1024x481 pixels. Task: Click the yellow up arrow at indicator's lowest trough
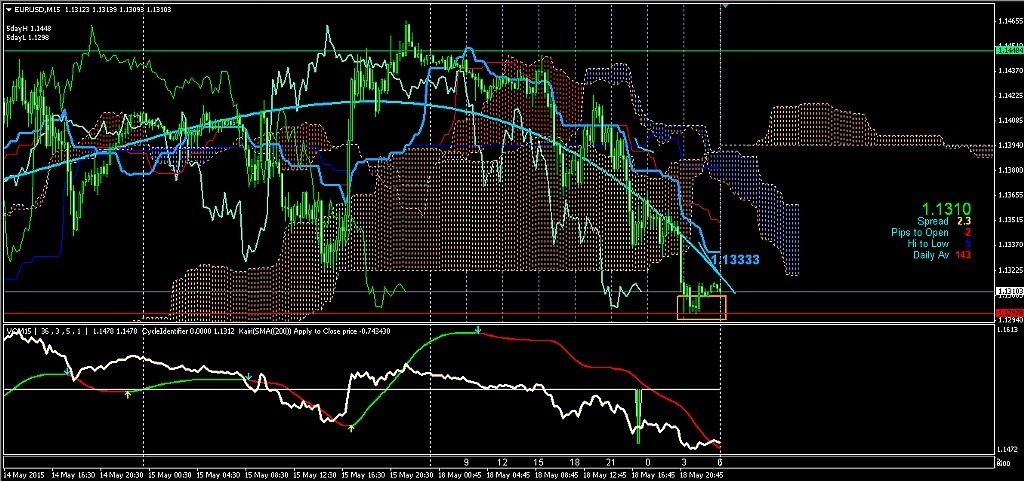(x=351, y=428)
